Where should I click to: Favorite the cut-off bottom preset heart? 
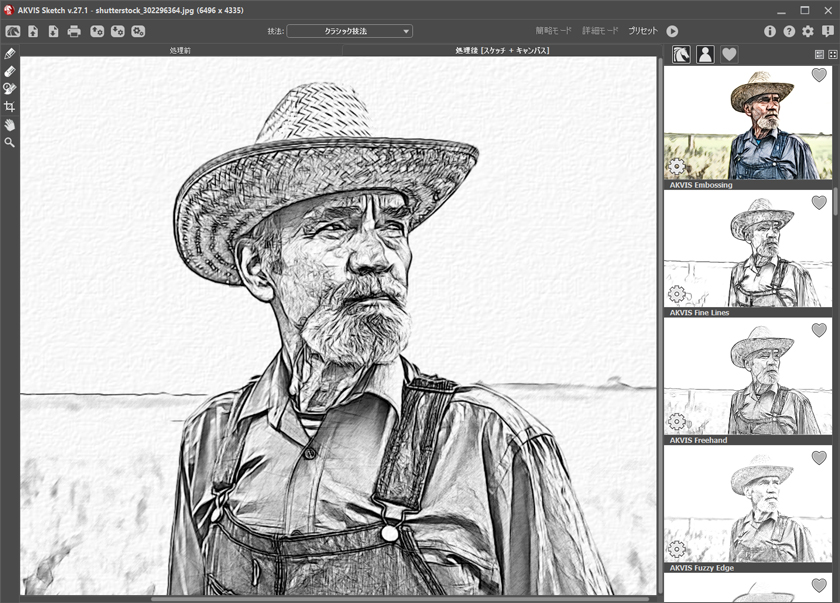[819, 585]
